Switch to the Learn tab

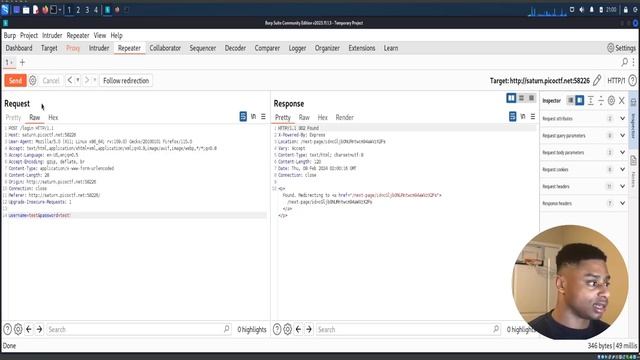[x=391, y=48]
